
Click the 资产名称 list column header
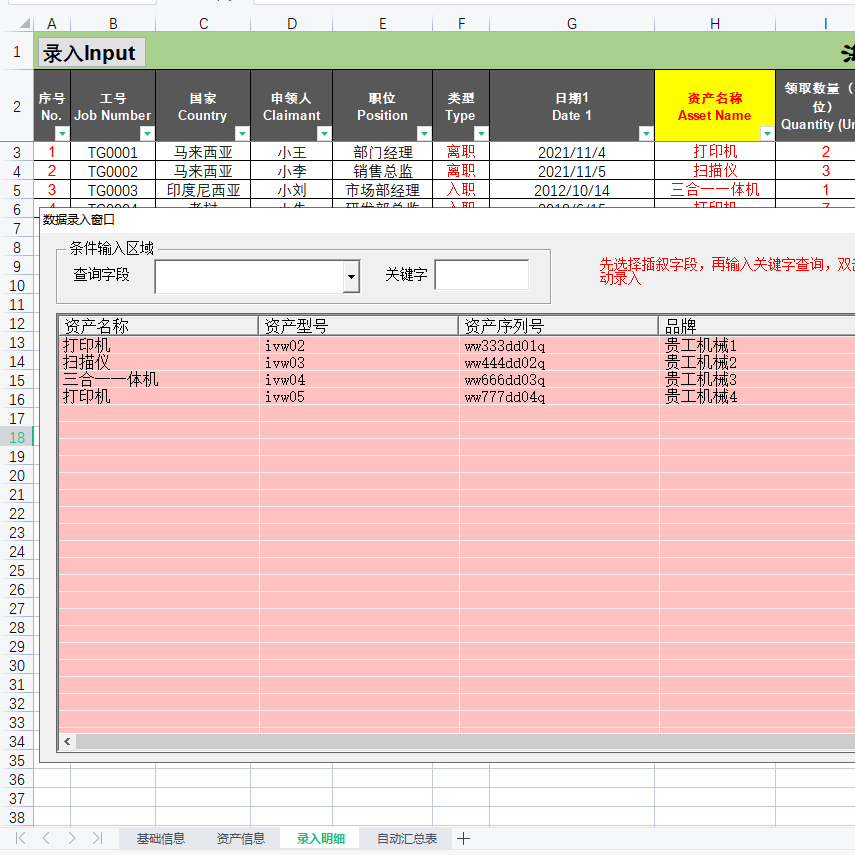158,326
